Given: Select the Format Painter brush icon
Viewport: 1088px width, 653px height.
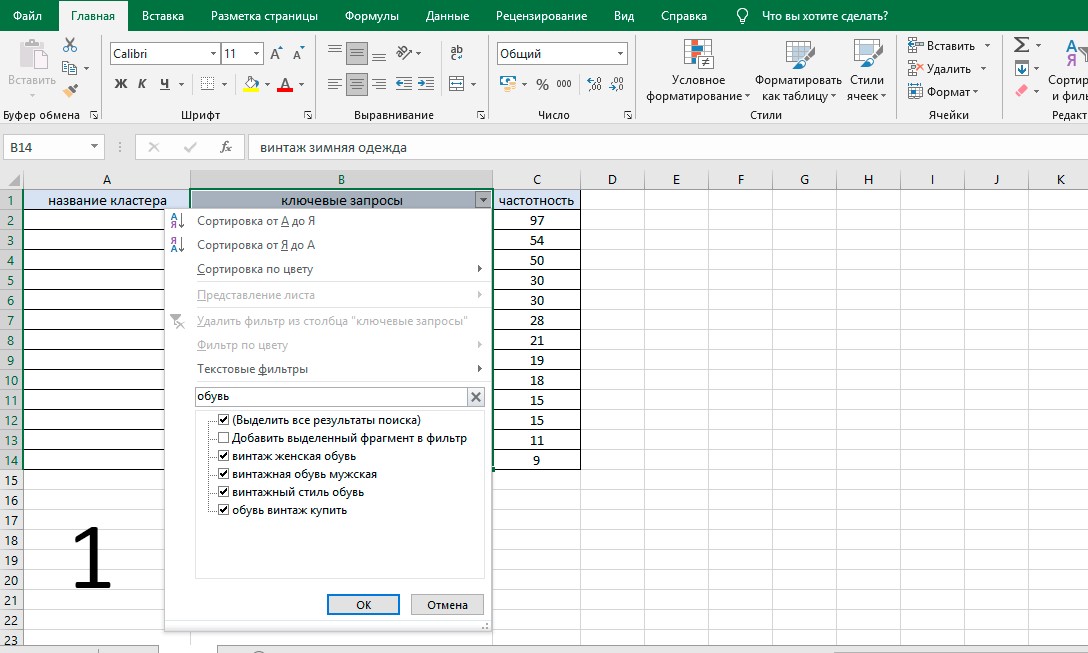Looking at the screenshot, I should tap(69, 90).
